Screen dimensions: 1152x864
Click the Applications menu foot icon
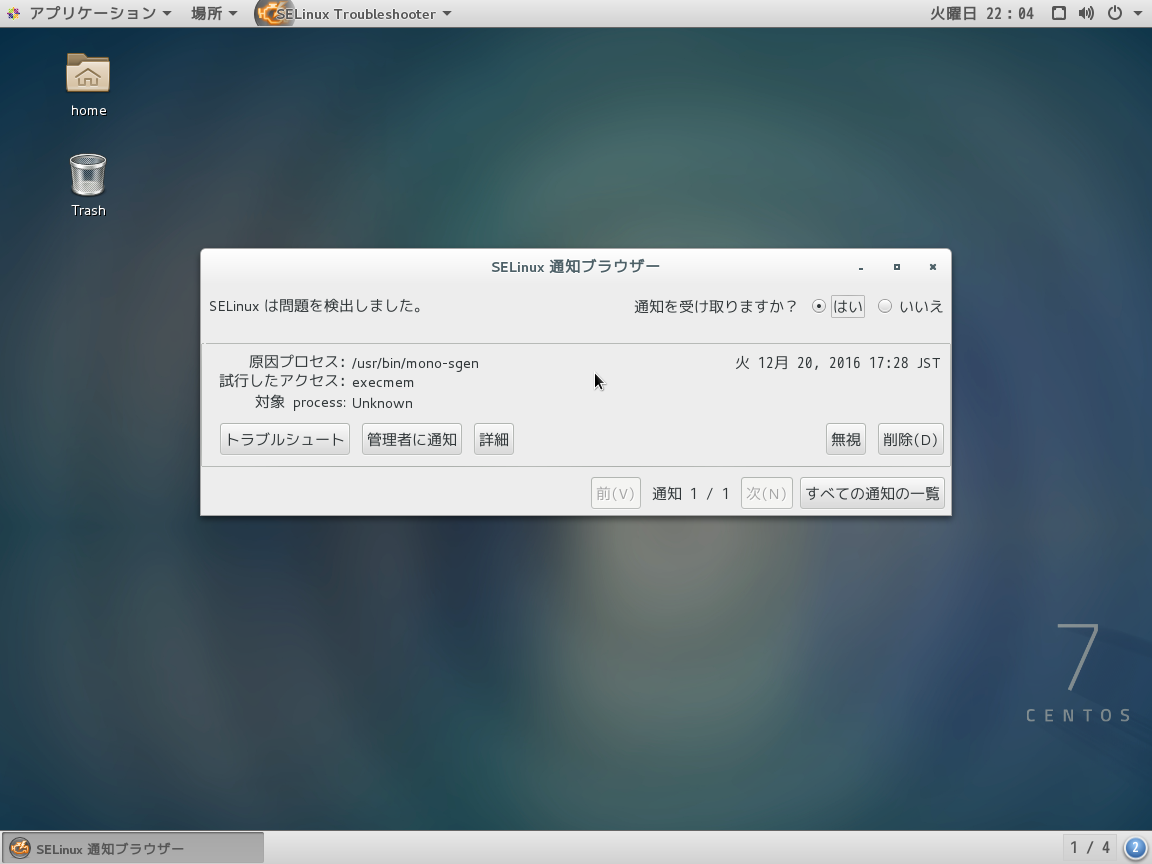[x=13, y=13]
